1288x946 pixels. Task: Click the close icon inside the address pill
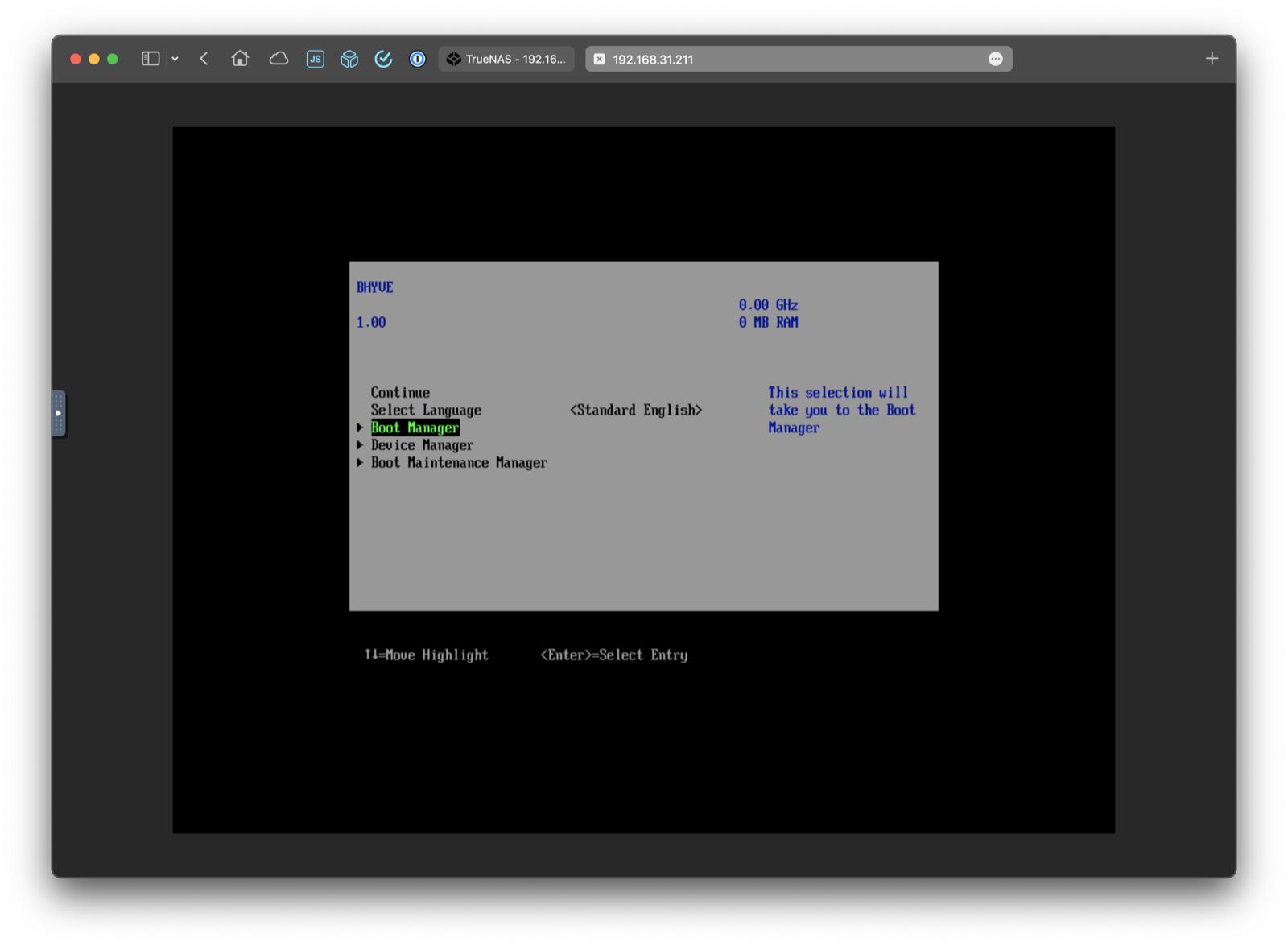[600, 59]
